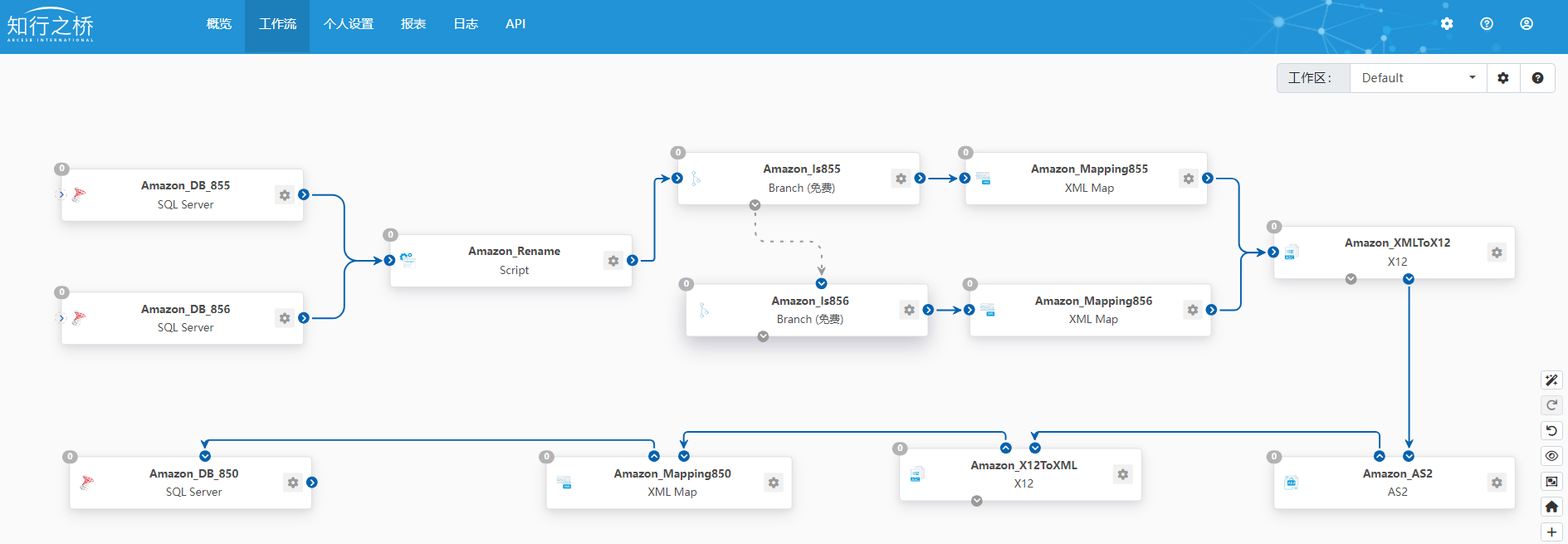Click the redo arrow tool
Screen dimensions: 1568x544
click(1551, 405)
